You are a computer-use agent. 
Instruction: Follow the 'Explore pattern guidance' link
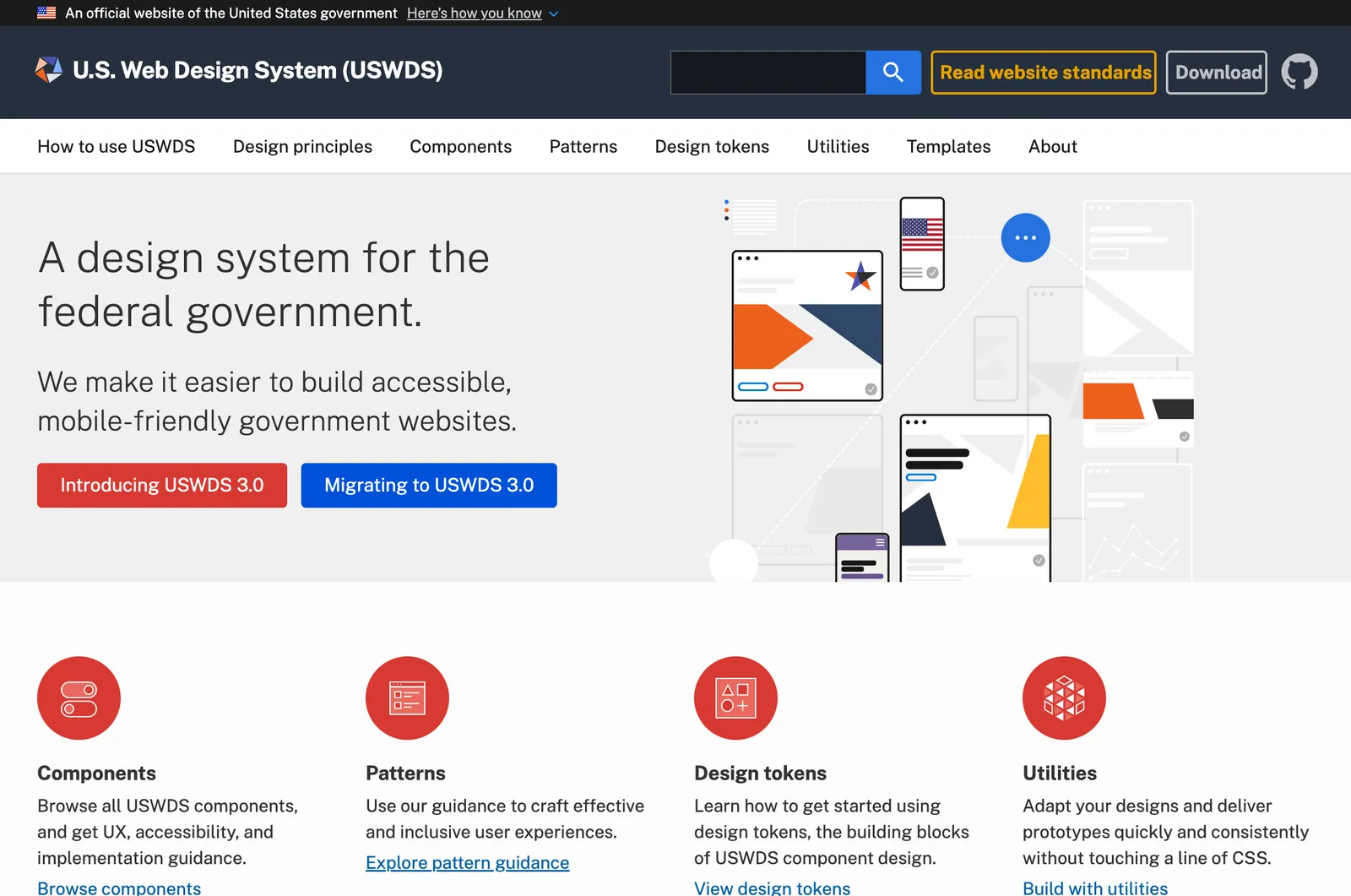(468, 863)
